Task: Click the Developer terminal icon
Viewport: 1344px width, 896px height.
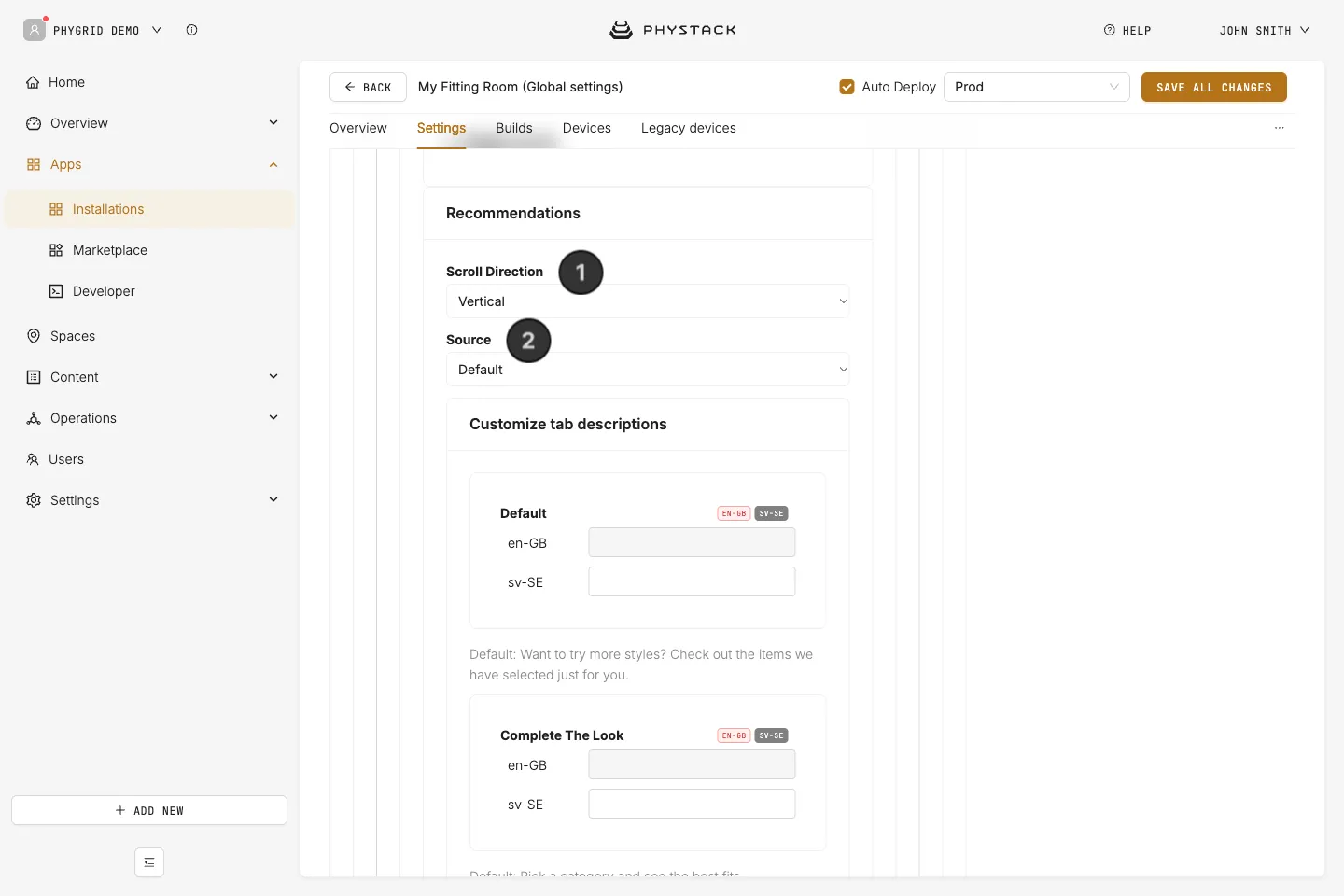Action: point(56,291)
